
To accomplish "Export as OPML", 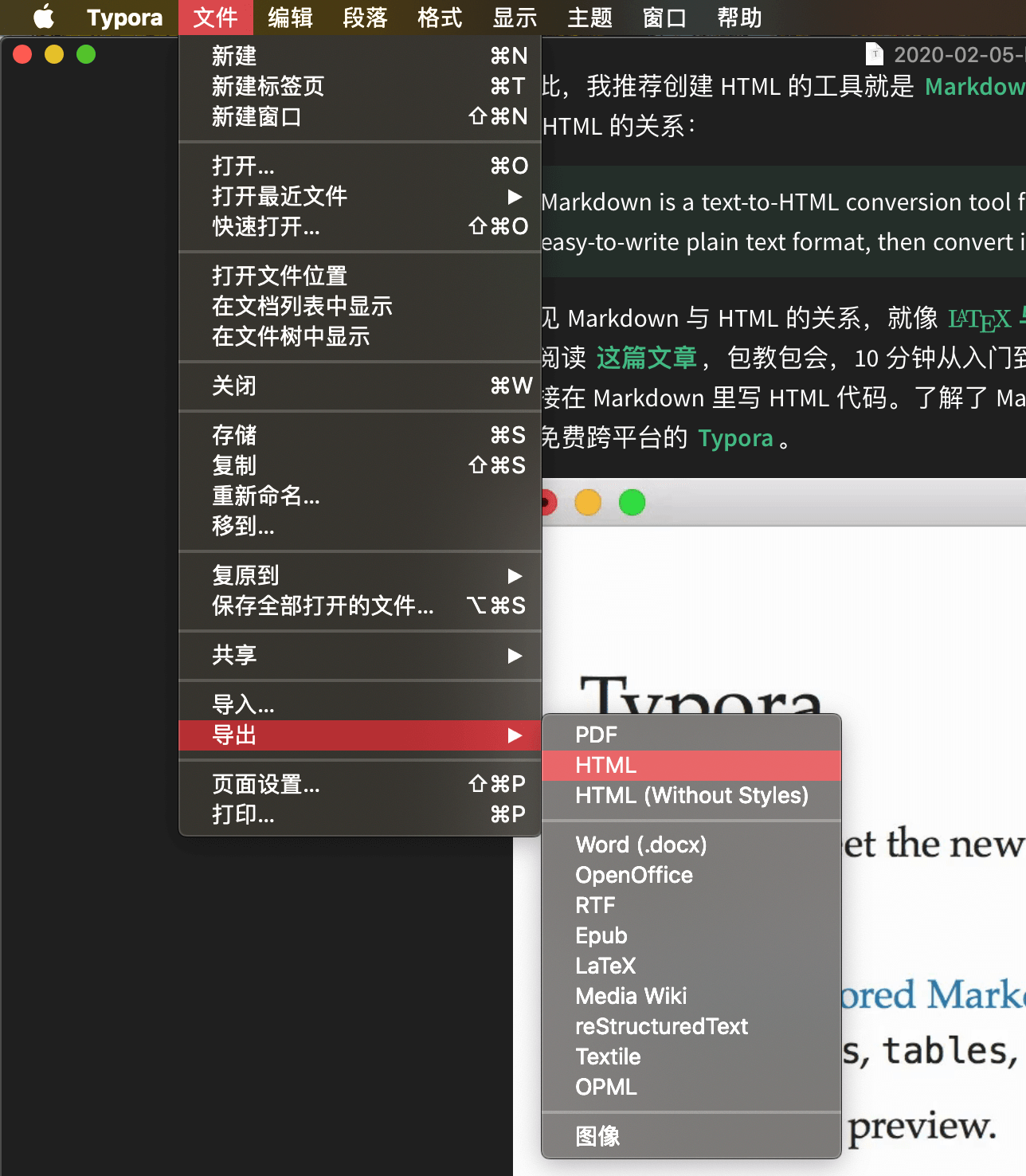I will [x=691, y=1087].
